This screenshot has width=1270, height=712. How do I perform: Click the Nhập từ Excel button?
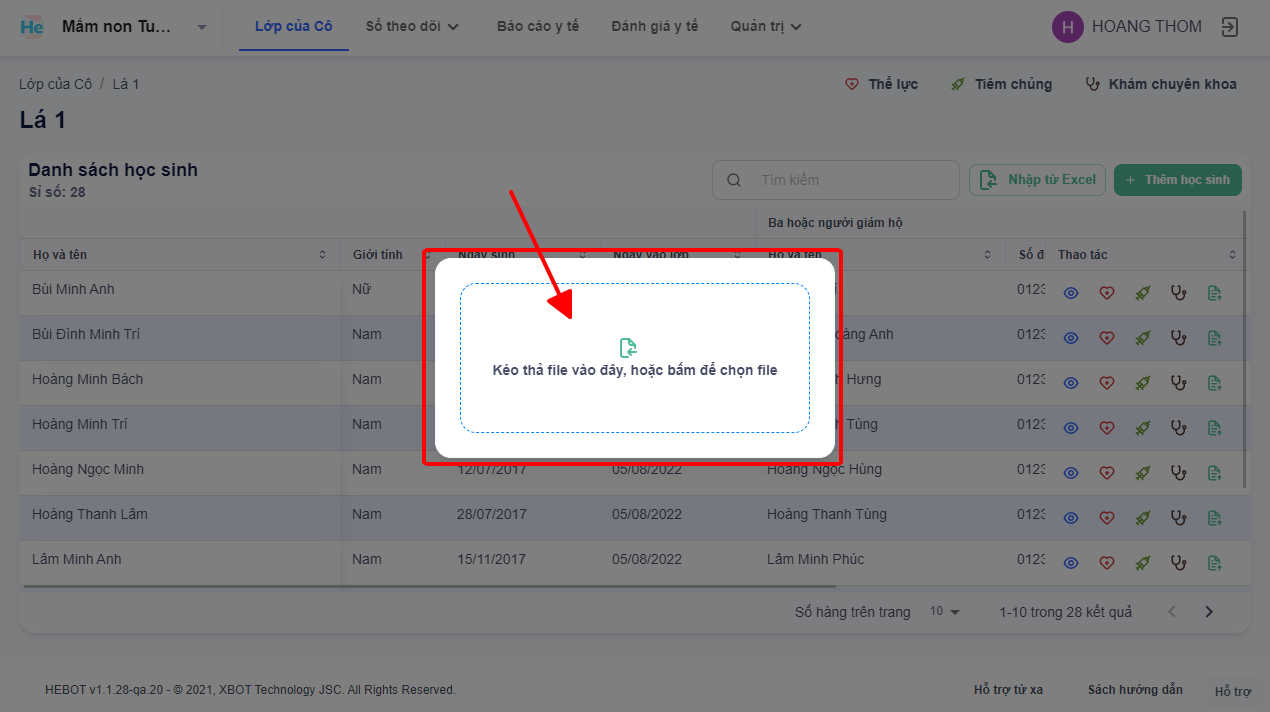point(1037,180)
